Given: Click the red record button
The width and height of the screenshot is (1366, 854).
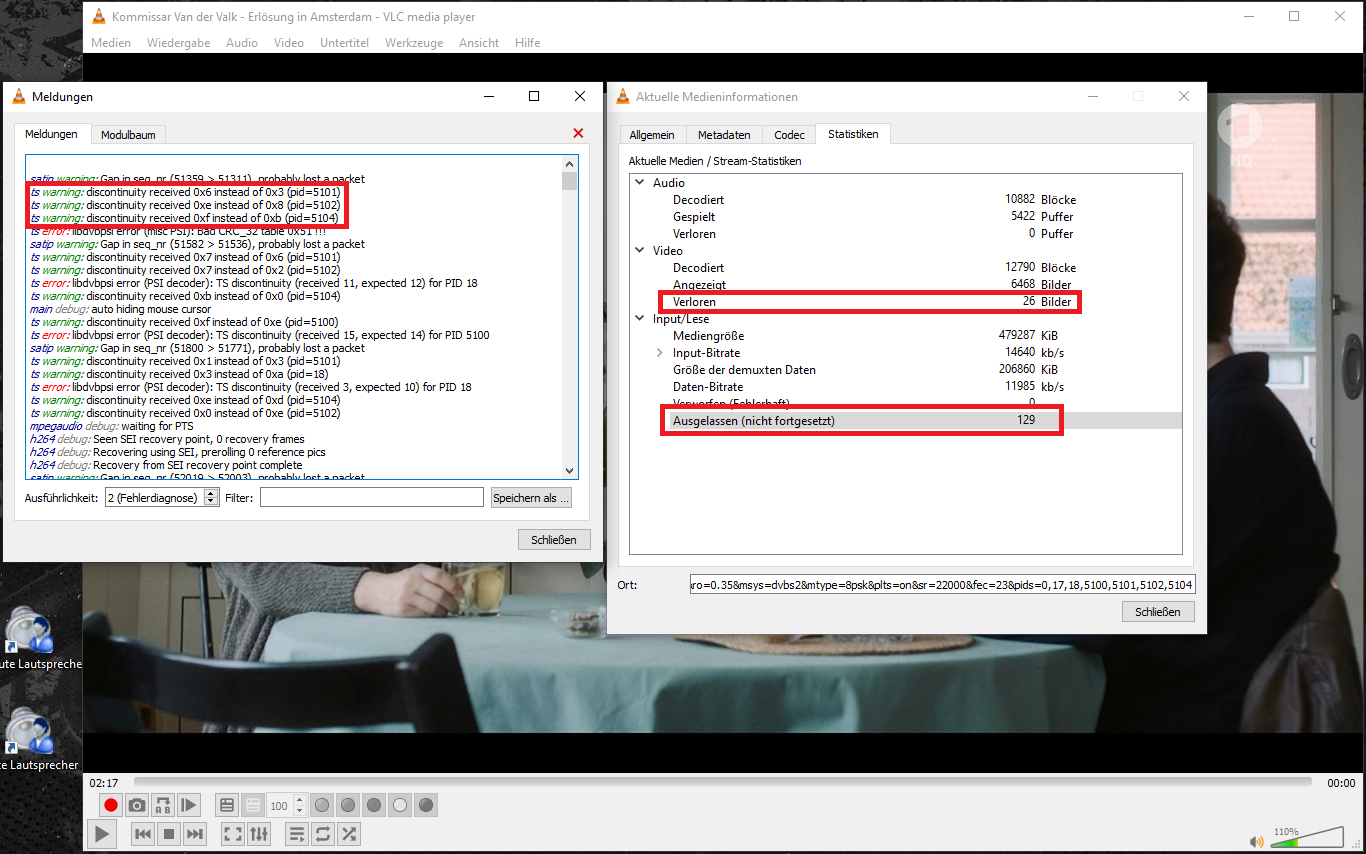Looking at the screenshot, I should coord(111,805).
